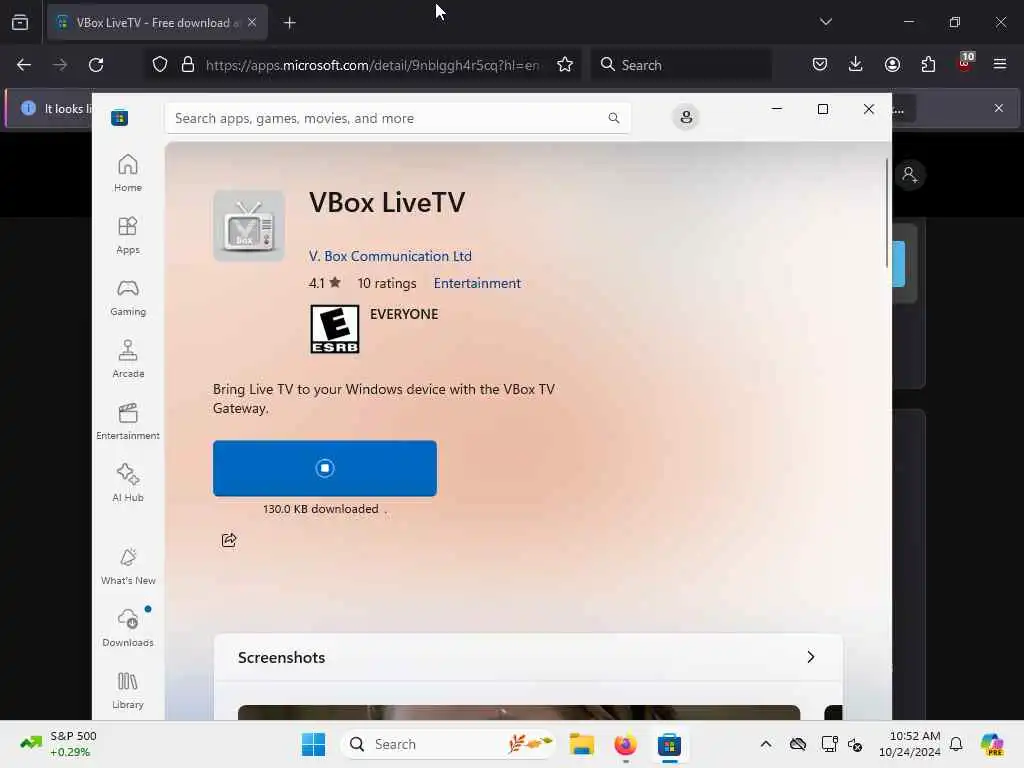Open the Firefox account menu
The height and width of the screenshot is (768, 1024).
(x=892, y=64)
